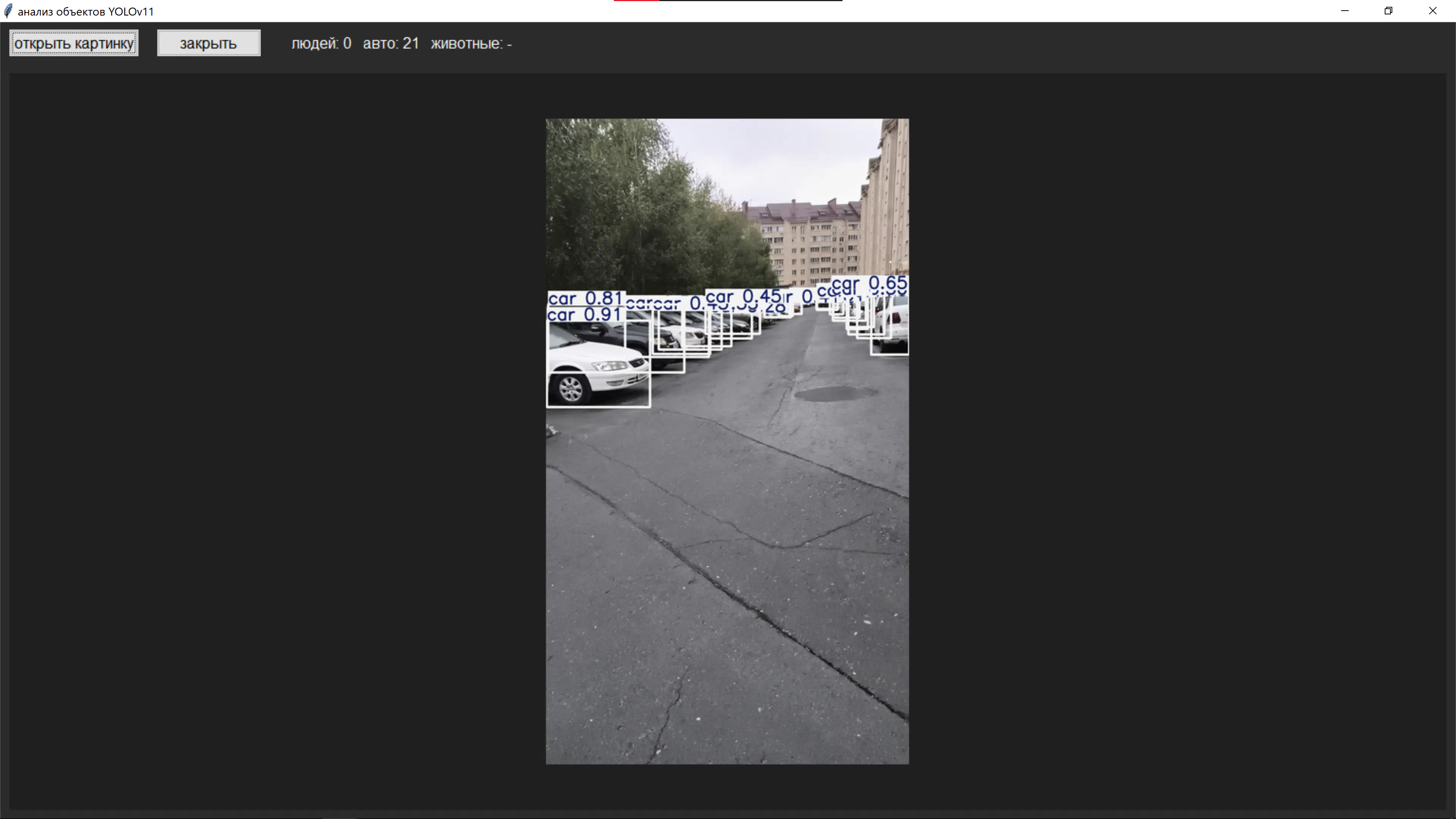The width and height of the screenshot is (1456, 819).
Task: Close the window with the X icon
Action: (x=1432, y=11)
